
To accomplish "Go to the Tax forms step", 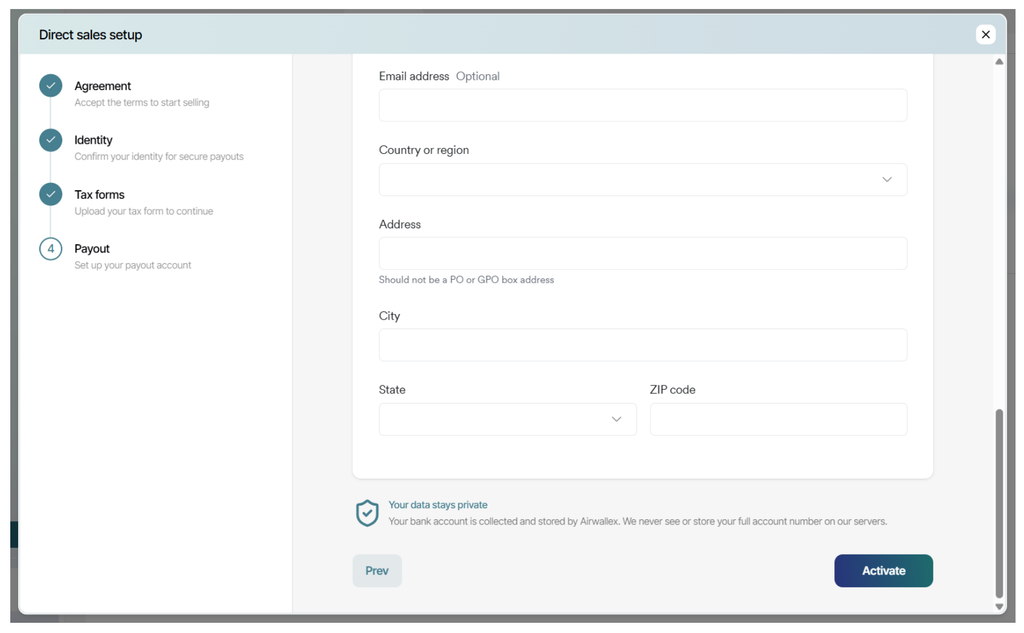I will pos(99,195).
